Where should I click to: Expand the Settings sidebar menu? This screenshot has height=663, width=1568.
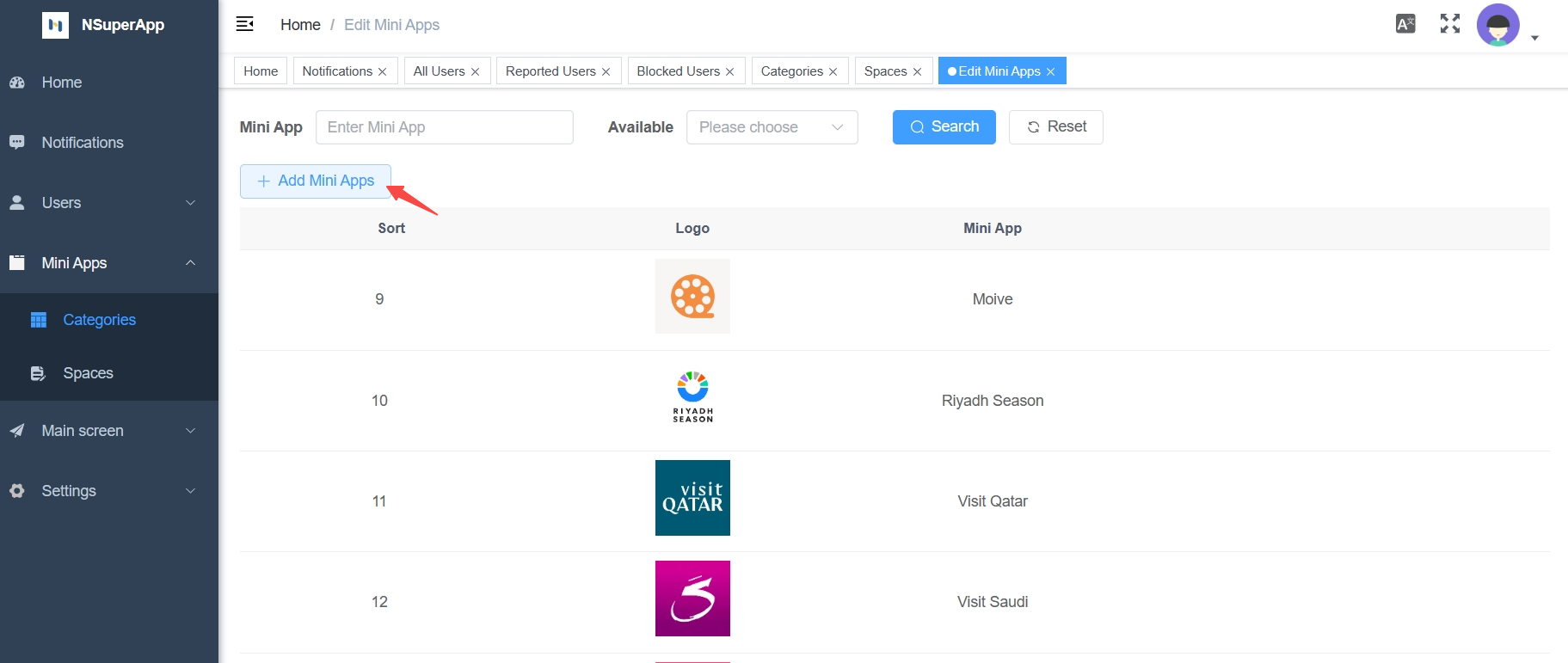click(108, 491)
